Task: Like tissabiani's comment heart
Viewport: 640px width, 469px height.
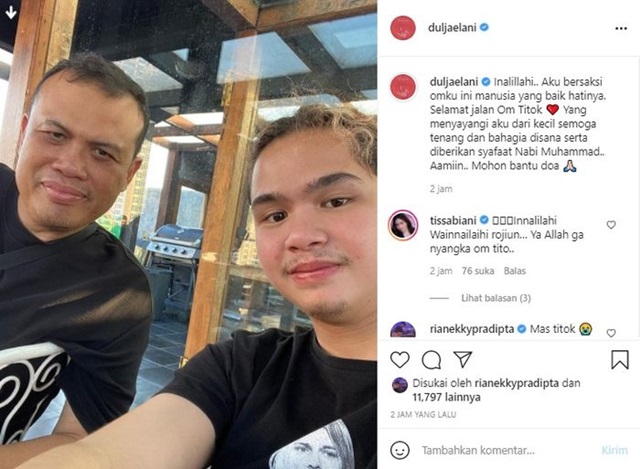Action: tap(611, 224)
